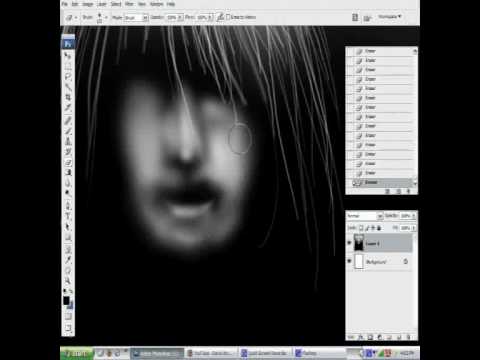This screenshot has height=360, width=480.
Task: Open the Layers panel Opacity arrow
Action: point(413,216)
